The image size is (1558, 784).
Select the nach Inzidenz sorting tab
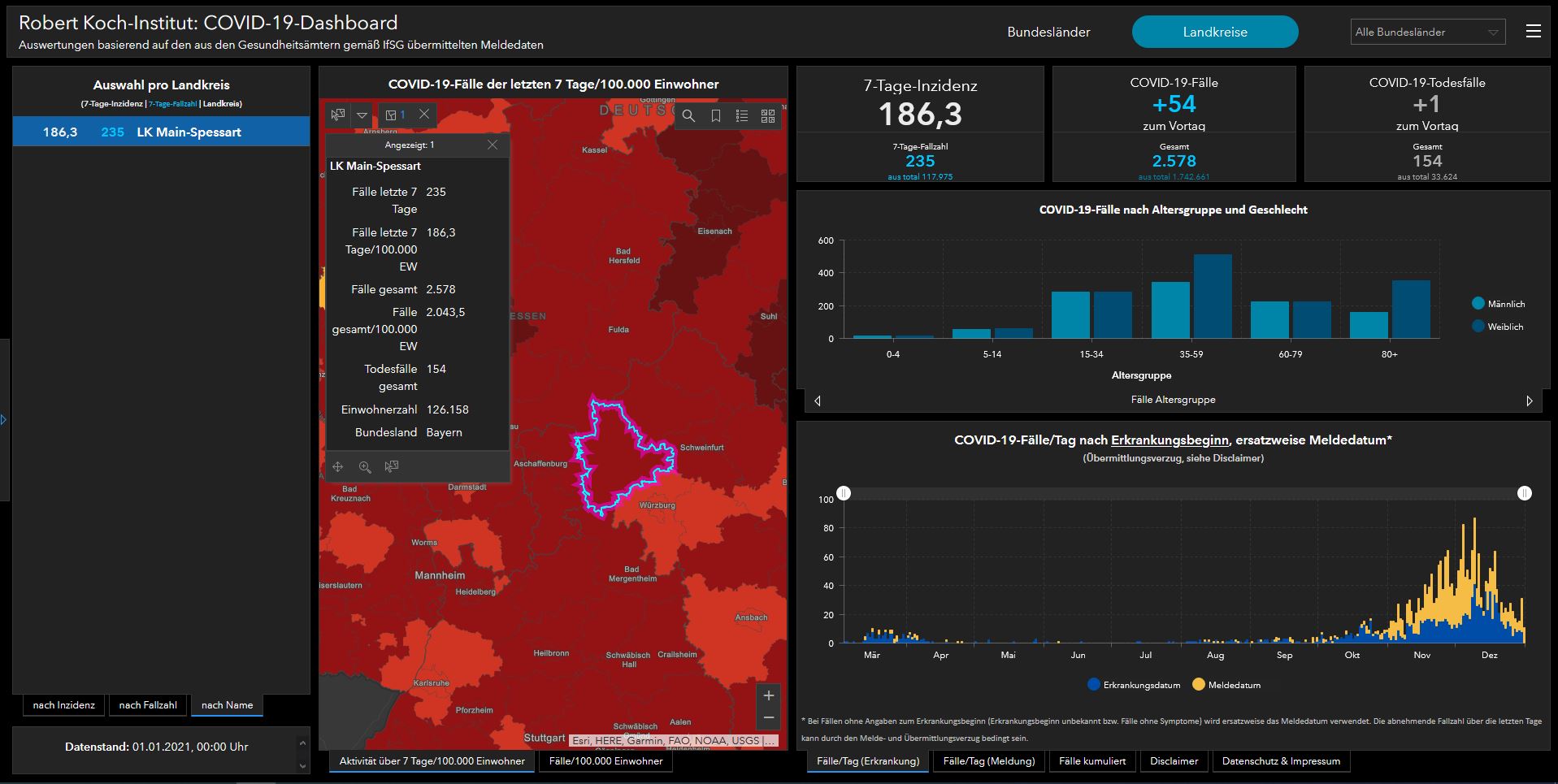tap(64, 705)
